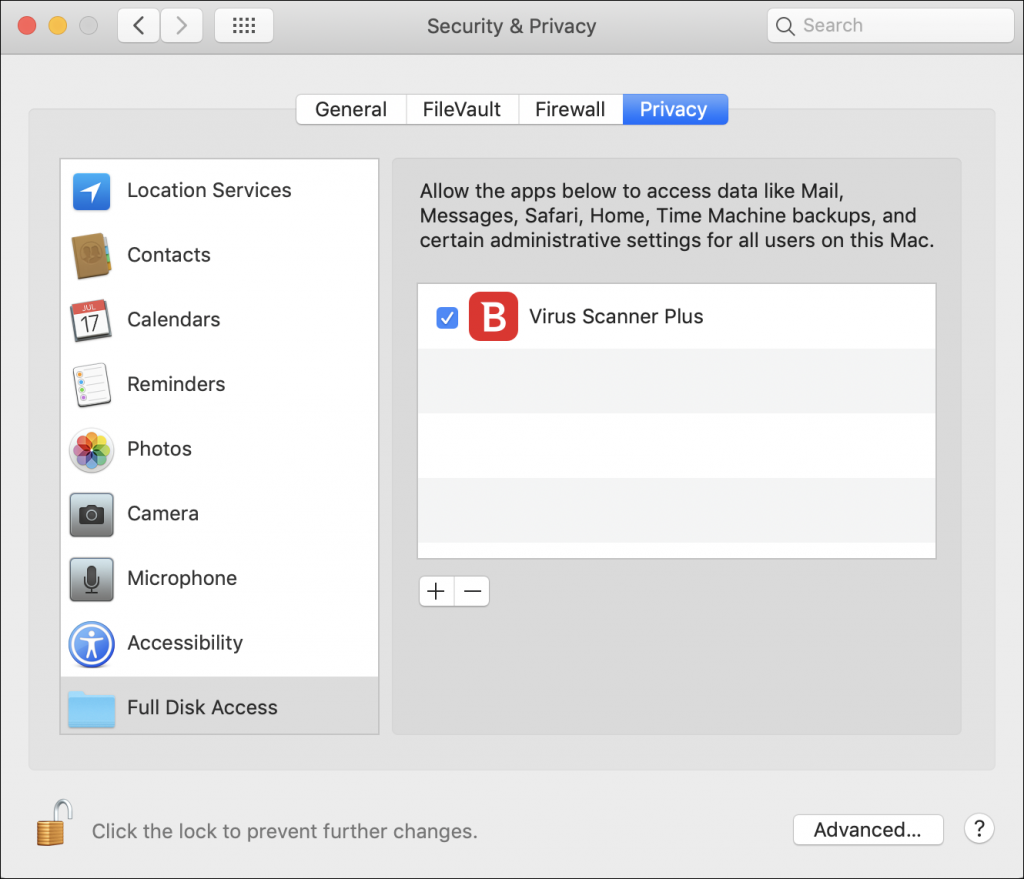Switch to the General tab
This screenshot has width=1024, height=879.
click(351, 109)
